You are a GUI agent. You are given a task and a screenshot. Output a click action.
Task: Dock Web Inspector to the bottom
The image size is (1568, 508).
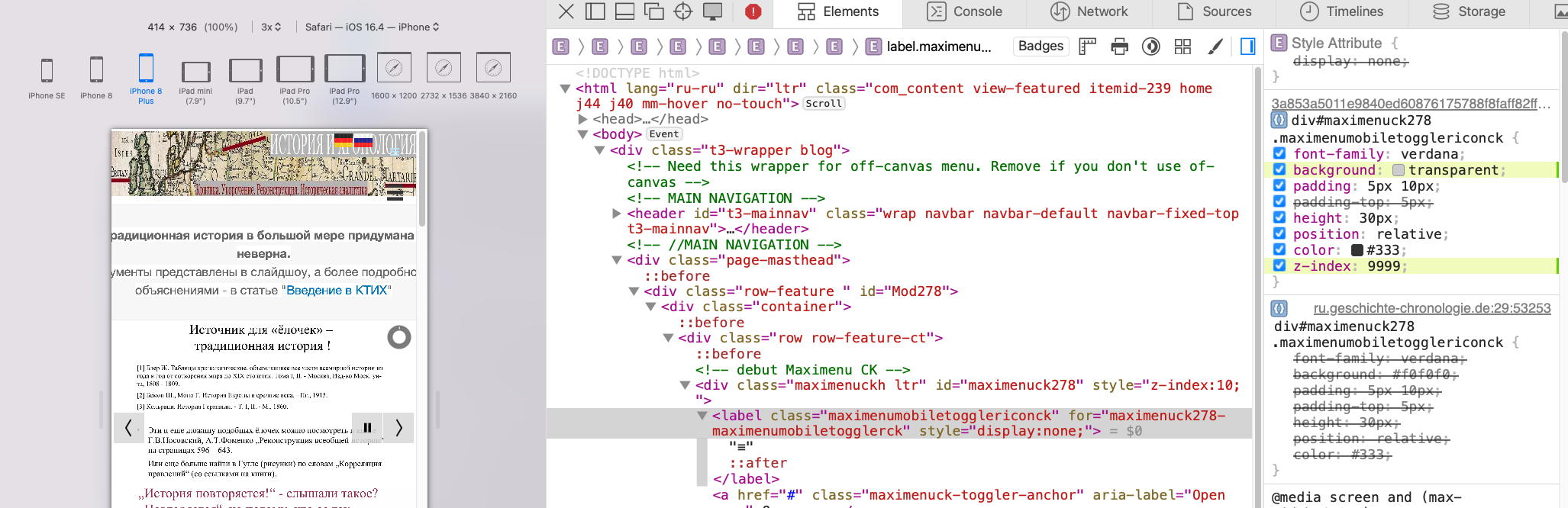click(624, 11)
